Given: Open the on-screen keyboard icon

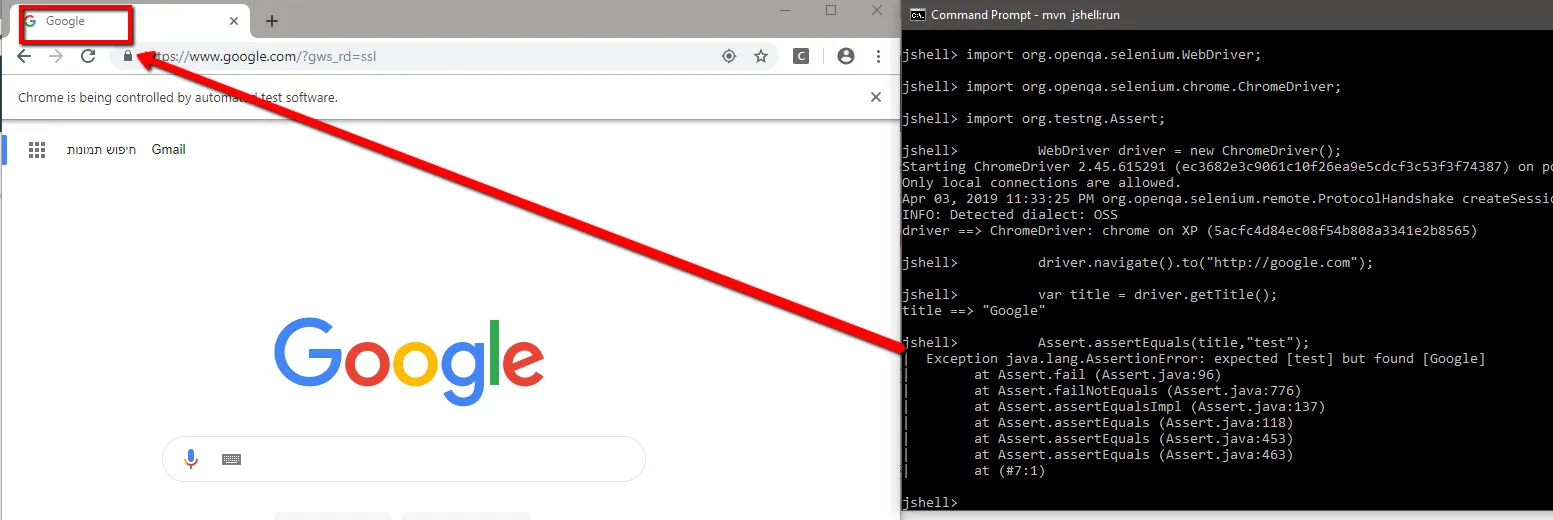Looking at the screenshot, I should coord(232,459).
